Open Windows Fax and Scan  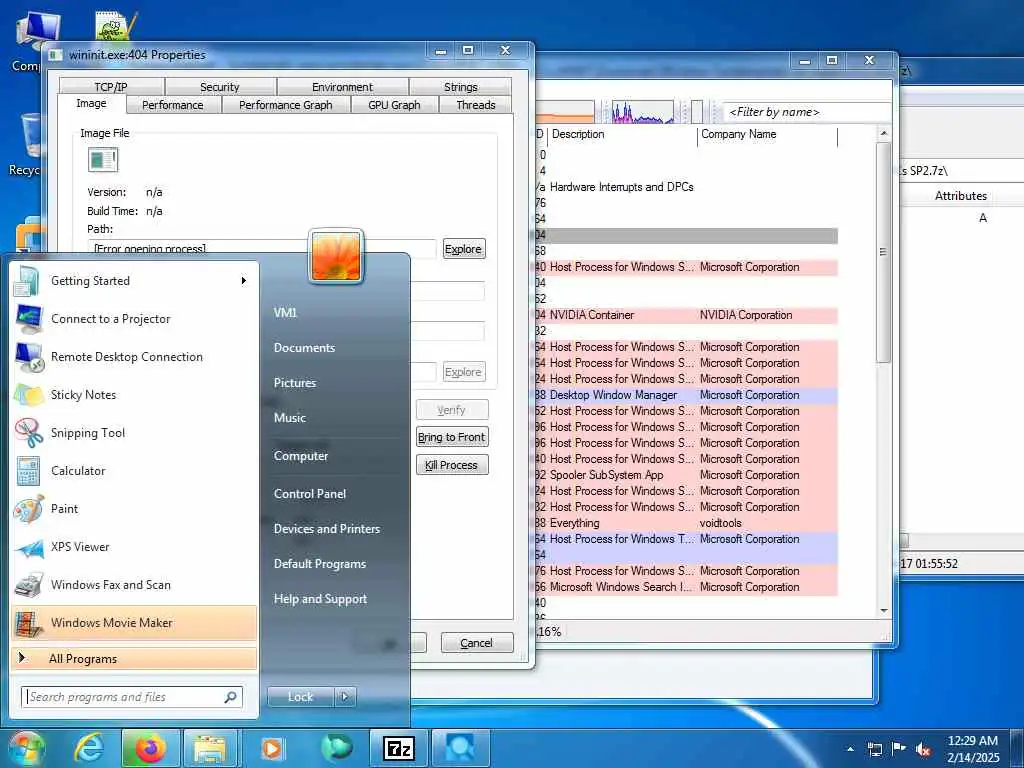tap(134, 584)
